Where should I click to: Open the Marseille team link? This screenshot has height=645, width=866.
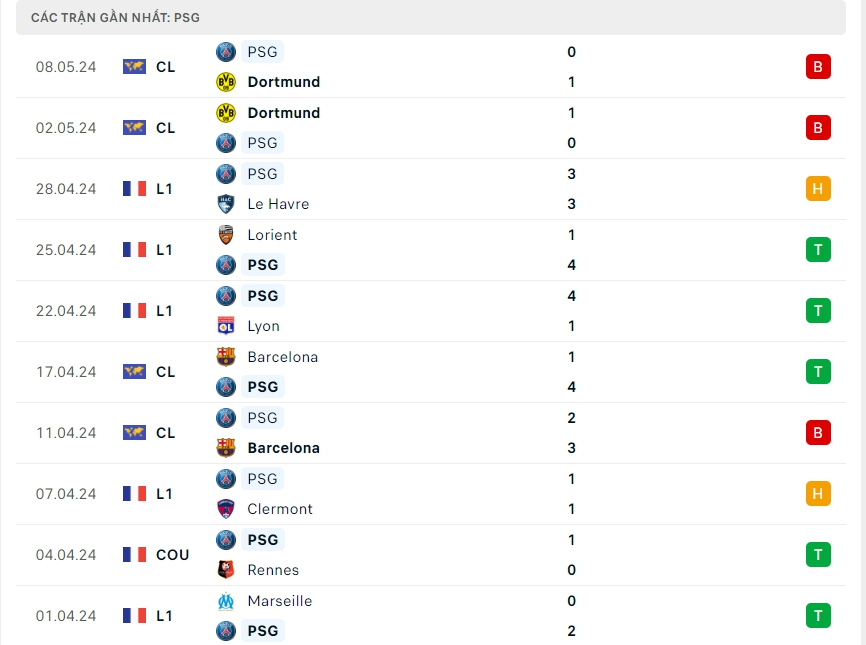coord(279,601)
